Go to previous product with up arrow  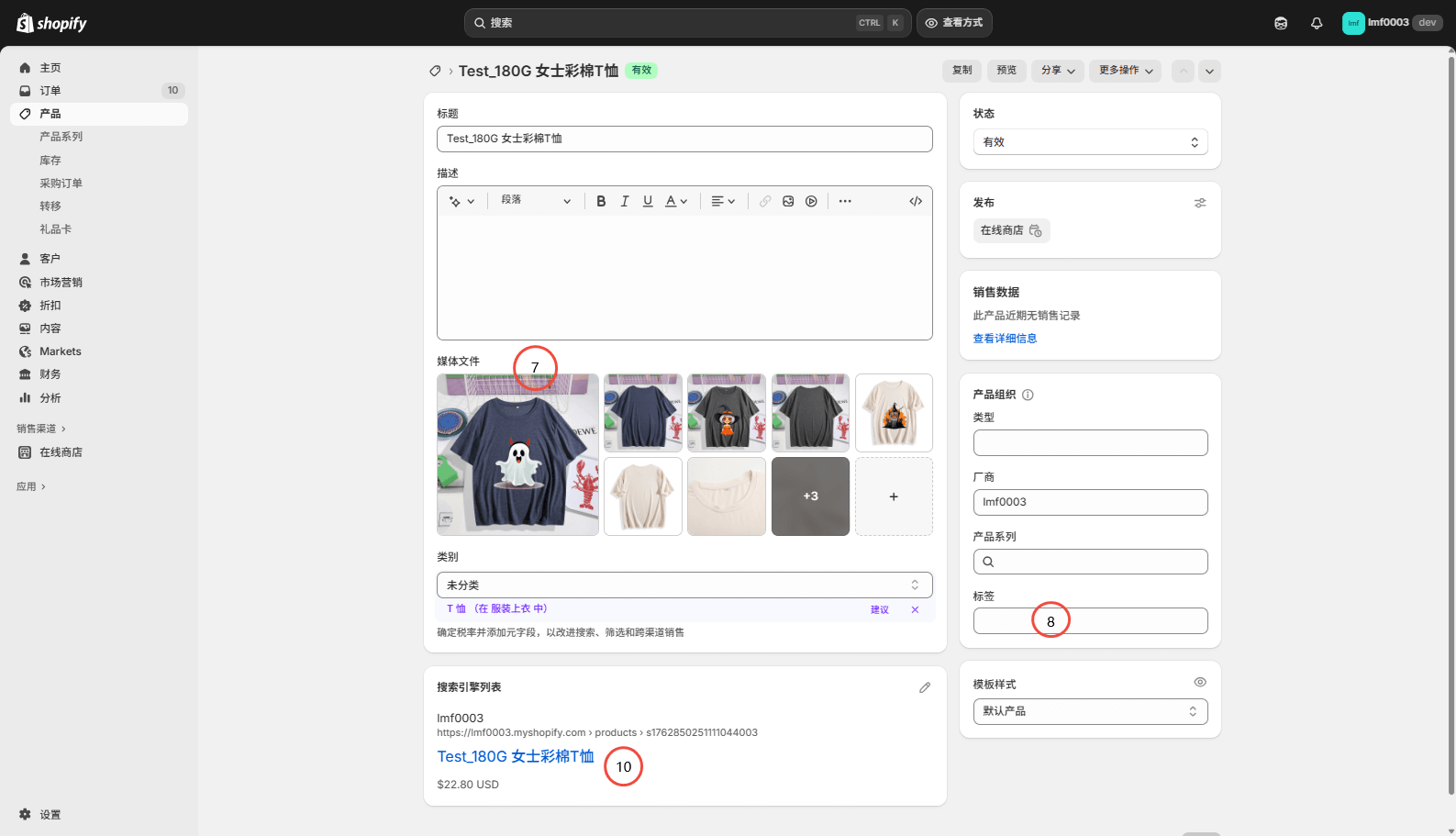point(1184,71)
